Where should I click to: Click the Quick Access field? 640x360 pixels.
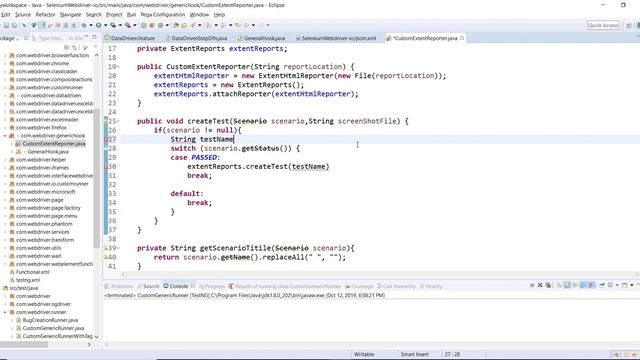(x=603, y=25)
